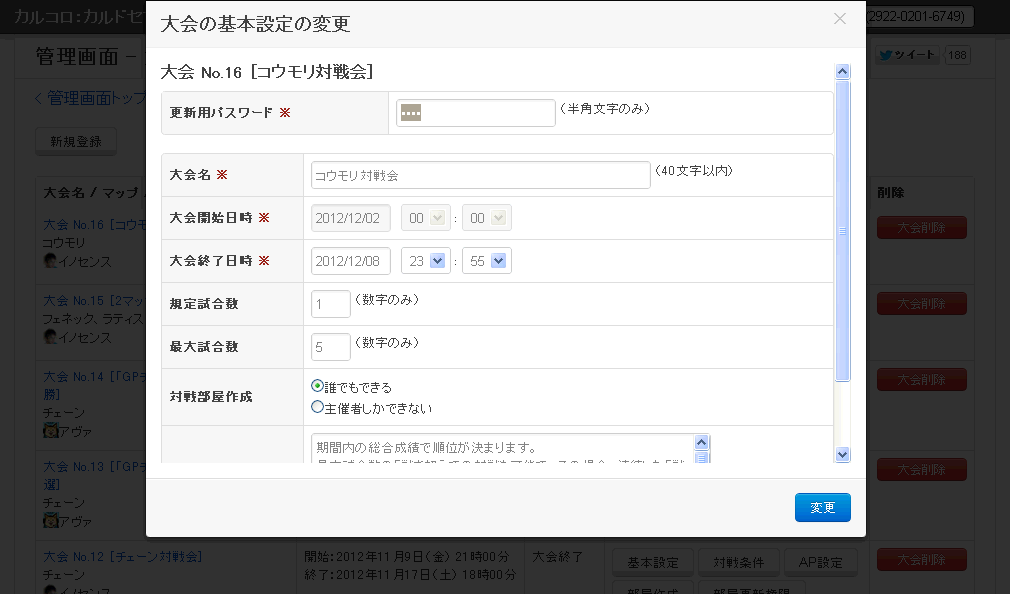The width and height of the screenshot is (1010, 594).
Task: Click the dialog scrollbar up arrow
Action: click(842, 72)
